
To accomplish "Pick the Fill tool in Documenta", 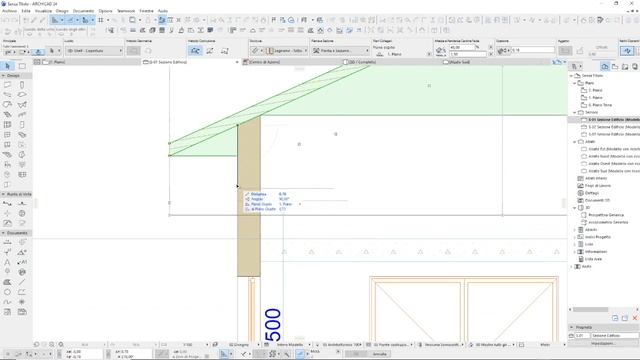I will (x=7, y=282).
